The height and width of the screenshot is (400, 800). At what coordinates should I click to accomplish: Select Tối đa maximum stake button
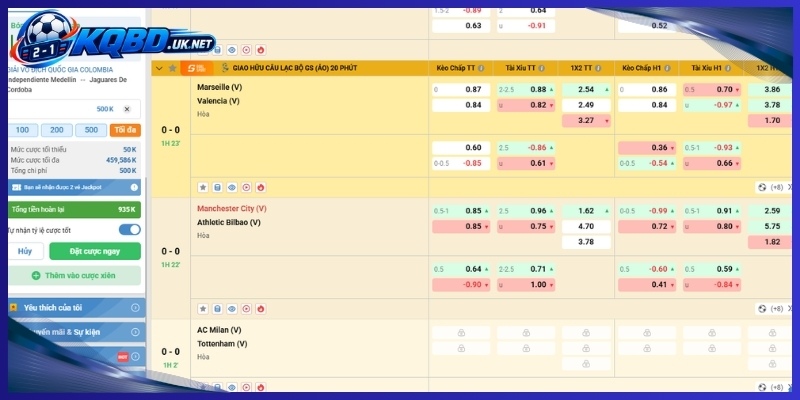[x=125, y=130]
